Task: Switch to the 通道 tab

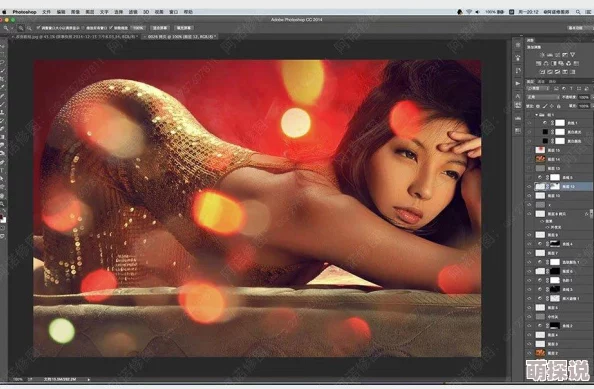Action: coord(541,81)
